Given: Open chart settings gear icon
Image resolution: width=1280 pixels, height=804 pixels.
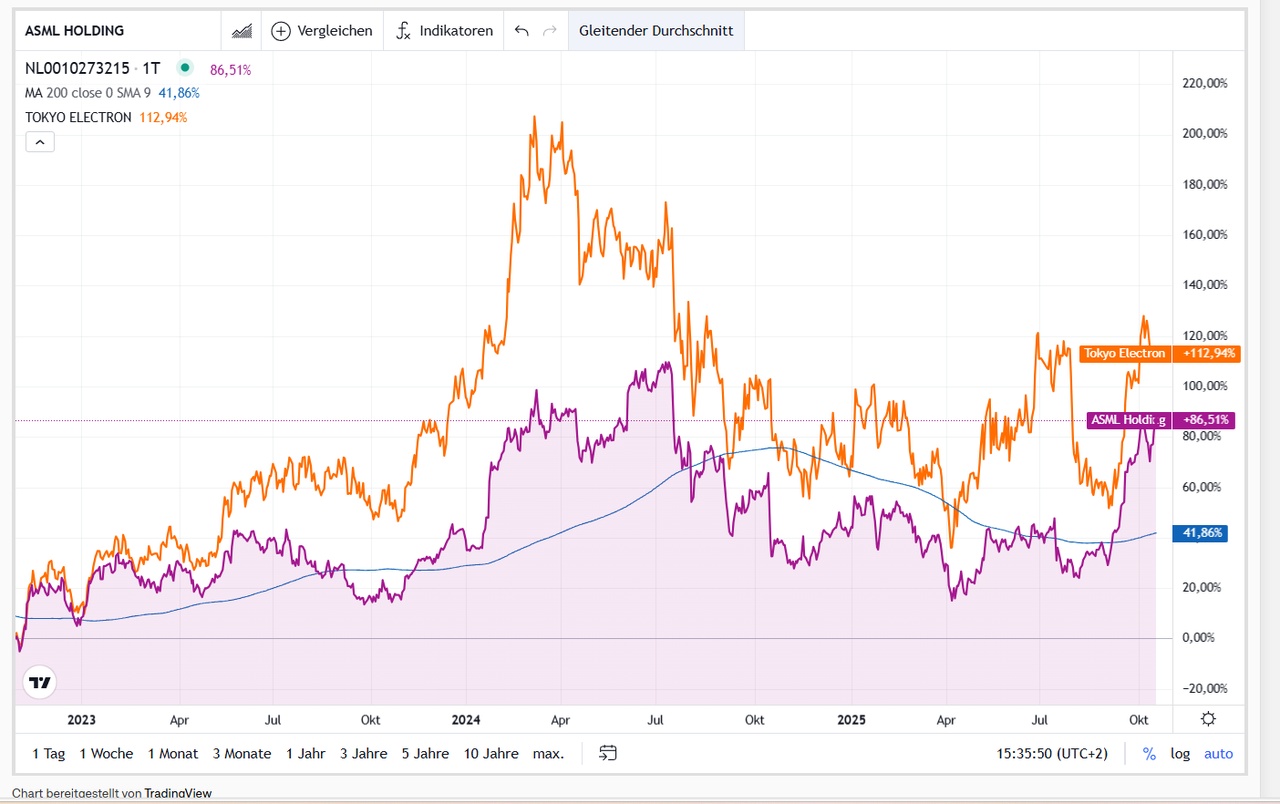Looking at the screenshot, I should 1208,719.
